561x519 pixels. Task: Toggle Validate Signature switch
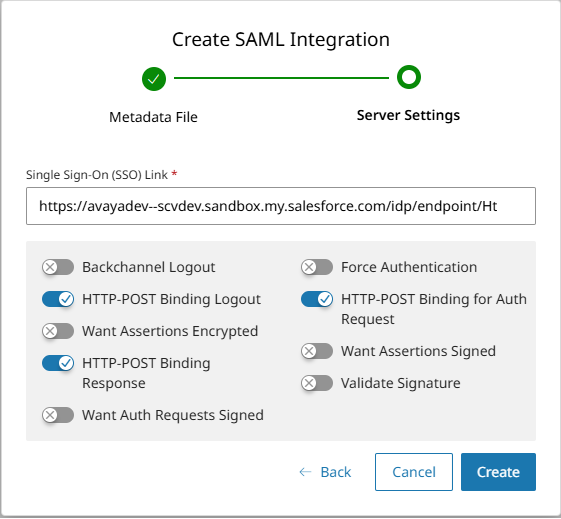coord(317,383)
